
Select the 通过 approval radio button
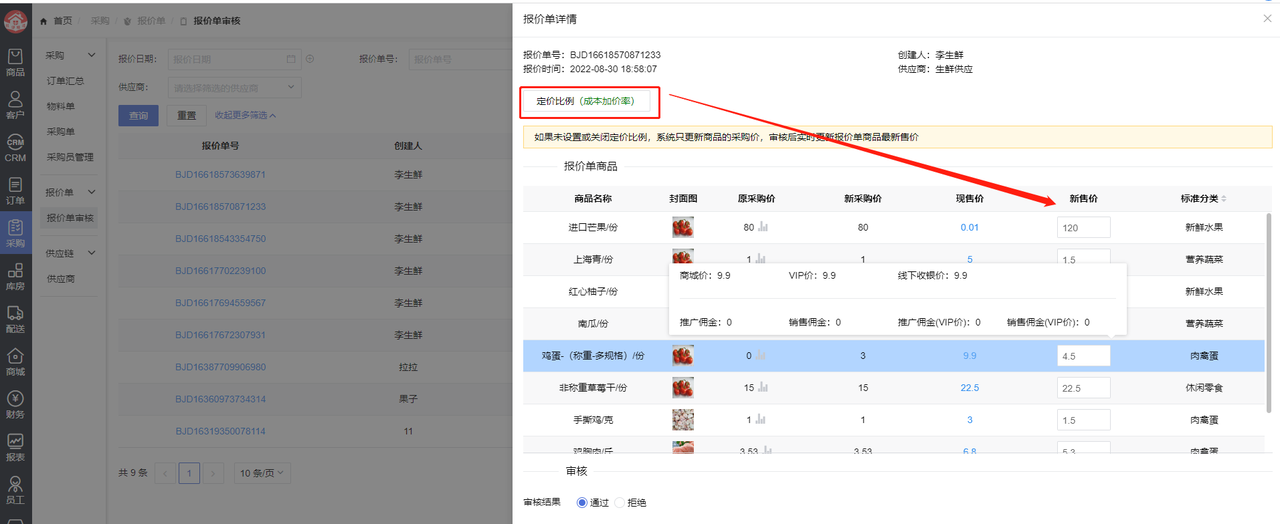583,502
